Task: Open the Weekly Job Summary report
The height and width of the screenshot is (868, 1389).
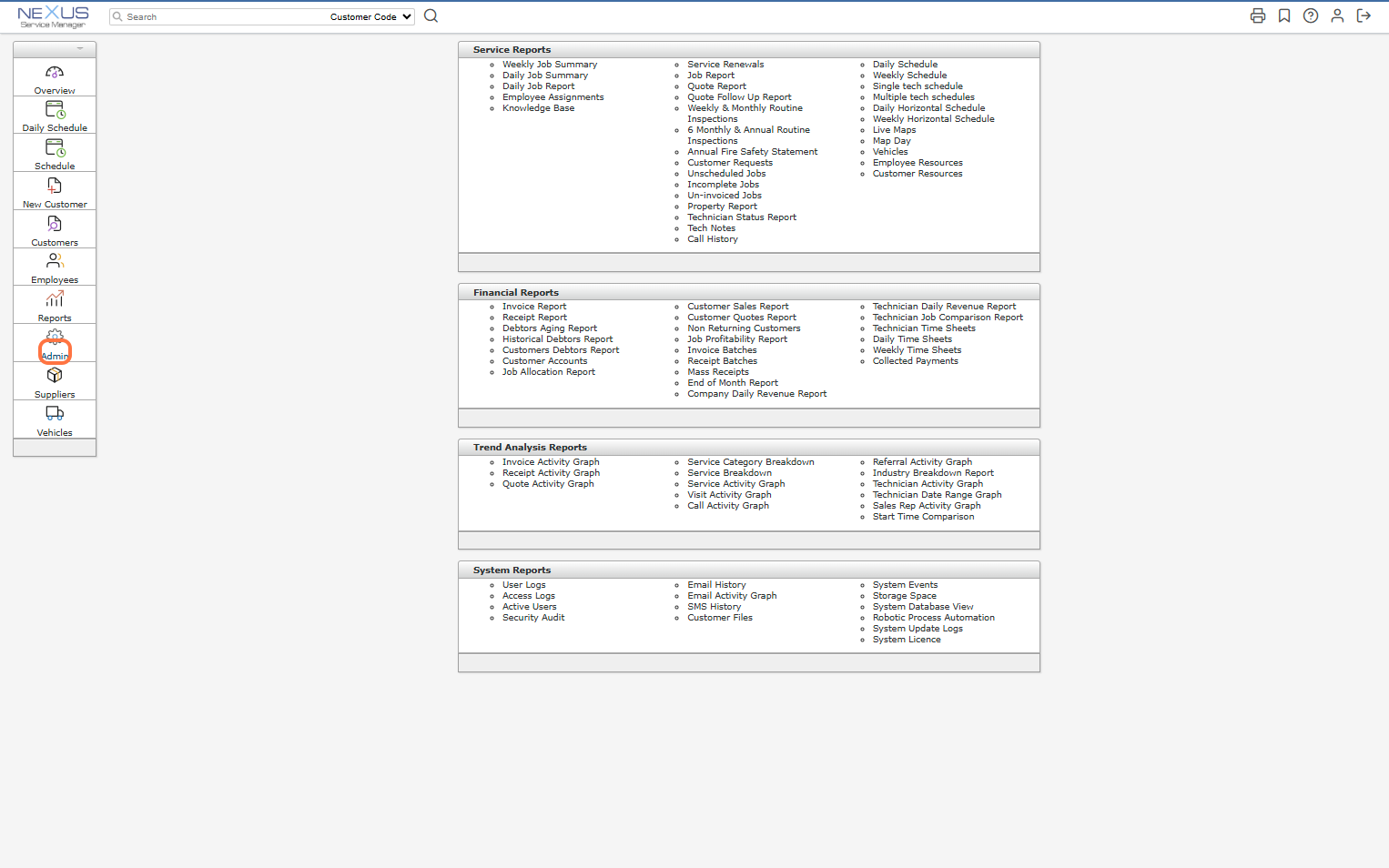Action: point(550,65)
